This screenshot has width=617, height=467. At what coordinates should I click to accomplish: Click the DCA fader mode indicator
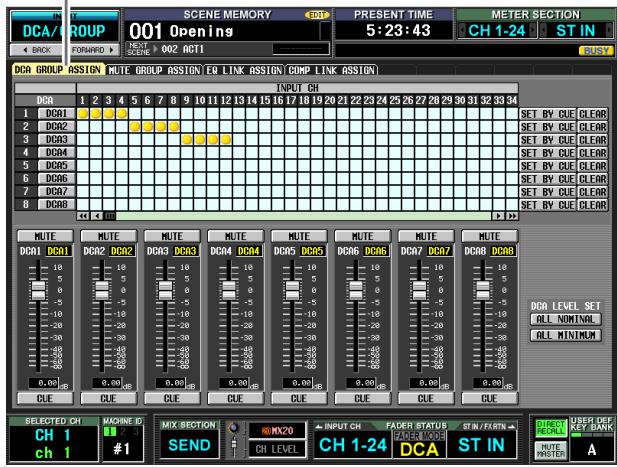coord(419,449)
